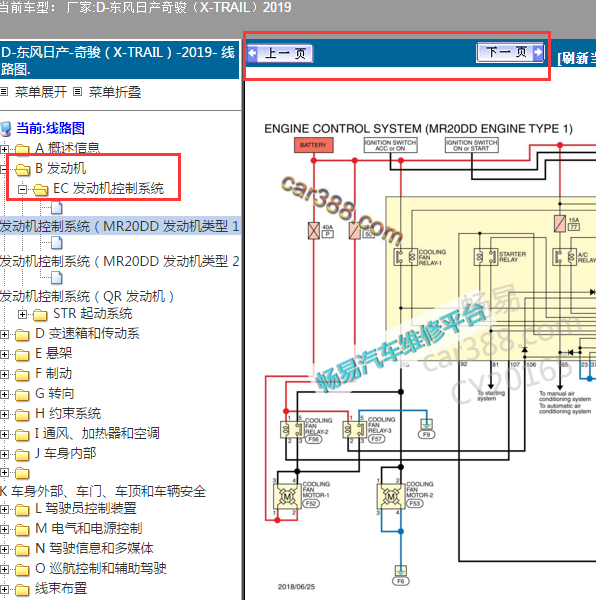Screen dimensions: 596x600
Task: Click F 制动 folder icon
Action: tap(22, 375)
